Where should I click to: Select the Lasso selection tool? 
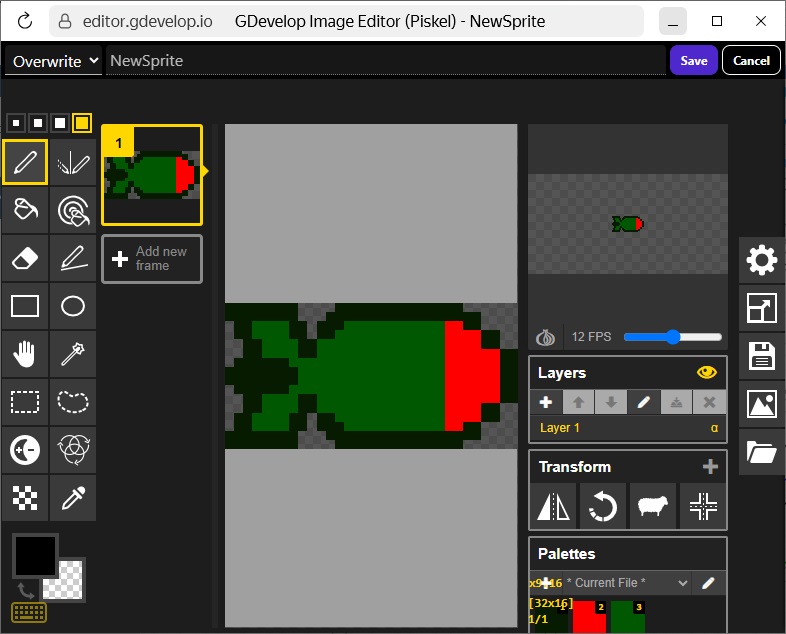73,401
